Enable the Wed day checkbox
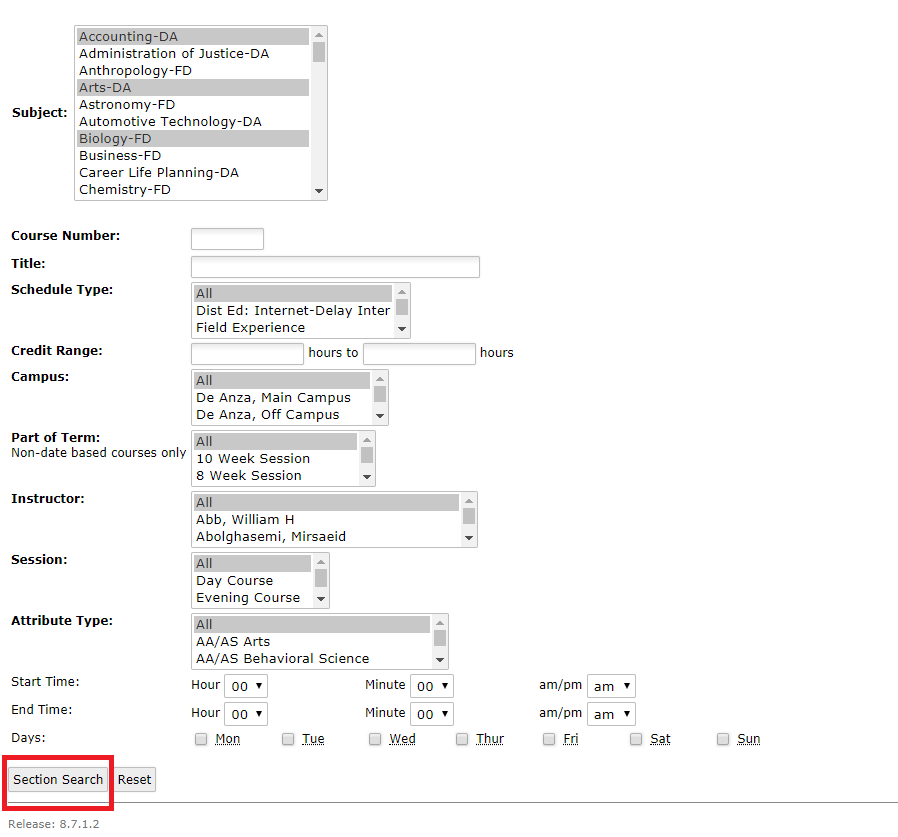 click(375, 739)
